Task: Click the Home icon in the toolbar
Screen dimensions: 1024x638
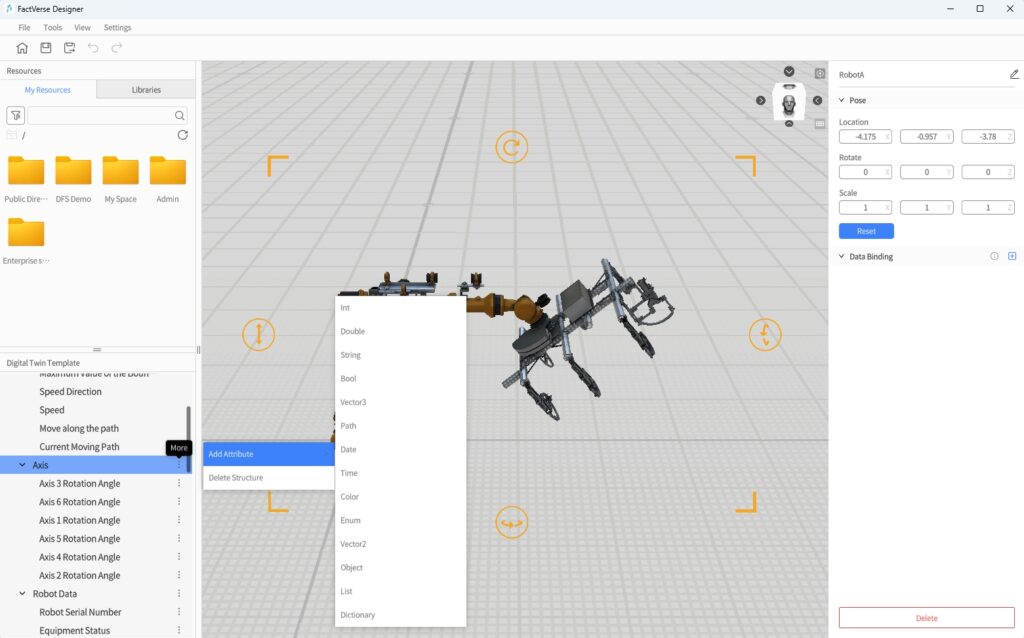Action: (x=22, y=48)
